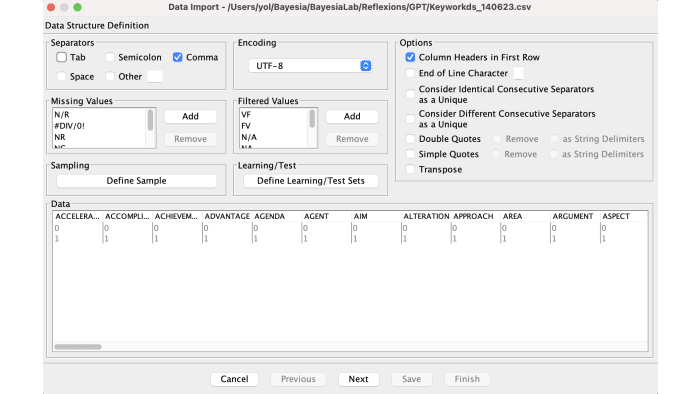
Task: Select Remove radio for Double Quotes
Action: click(497, 139)
